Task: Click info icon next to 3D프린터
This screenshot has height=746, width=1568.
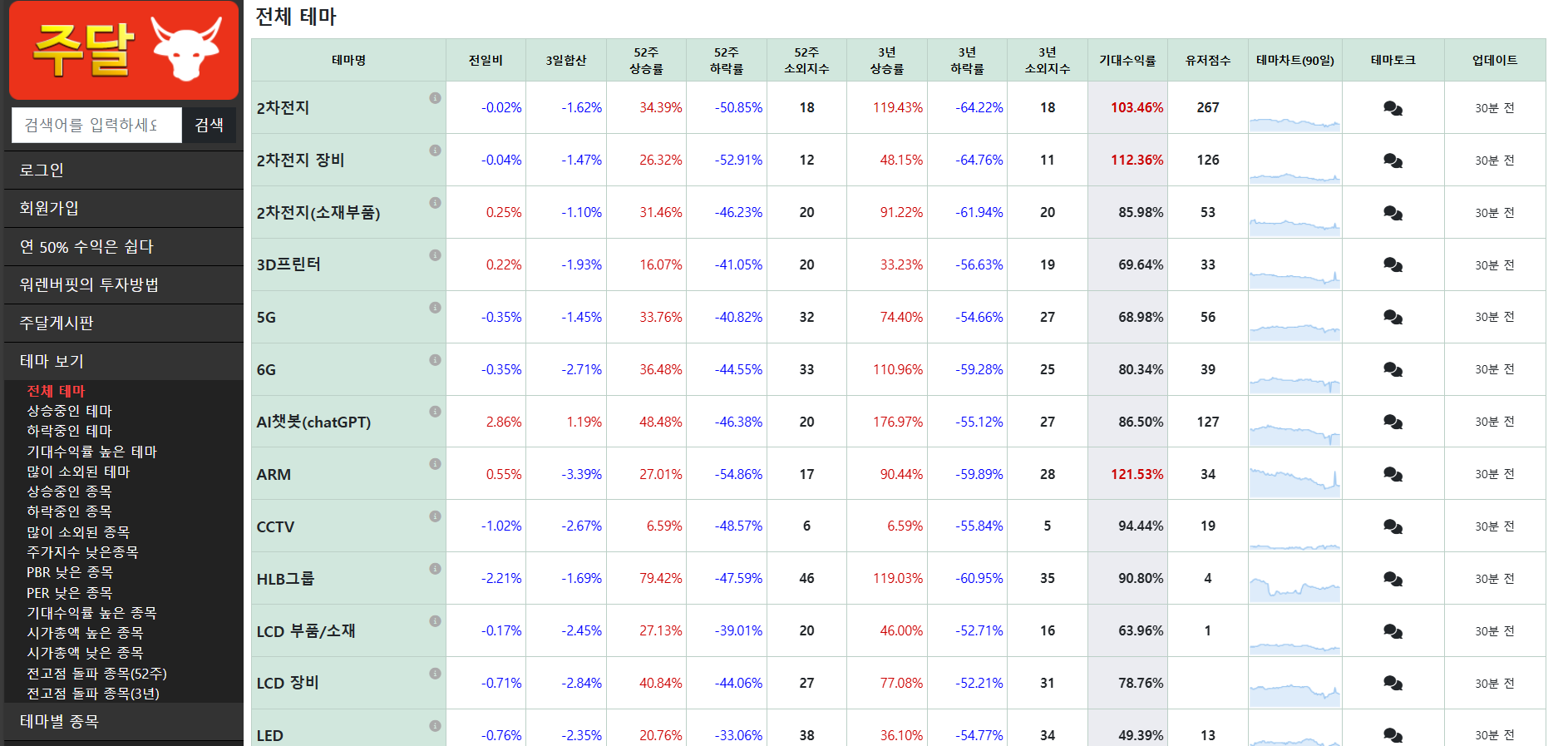Action: (x=435, y=255)
